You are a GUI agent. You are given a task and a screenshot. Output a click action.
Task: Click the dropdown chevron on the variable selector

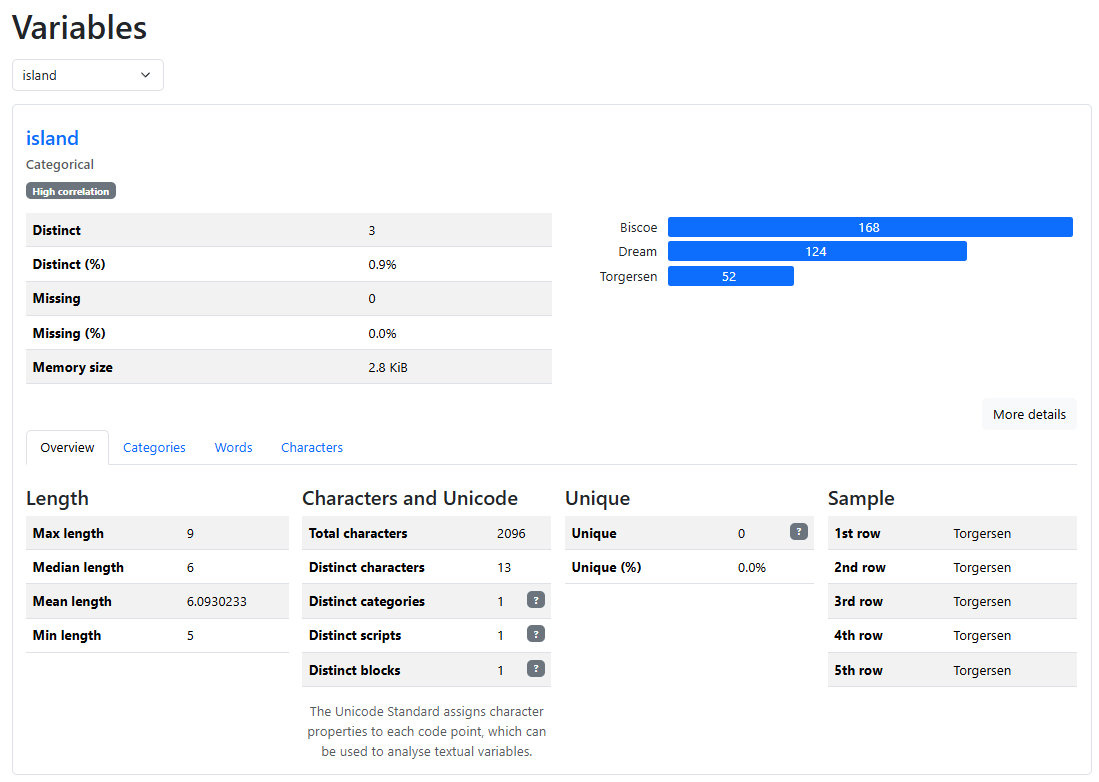[145, 75]
